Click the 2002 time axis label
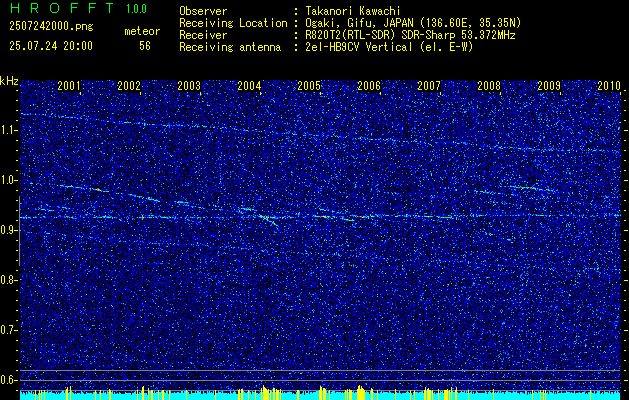The width and height of the screenshot is (629, 400). [129, 85]
